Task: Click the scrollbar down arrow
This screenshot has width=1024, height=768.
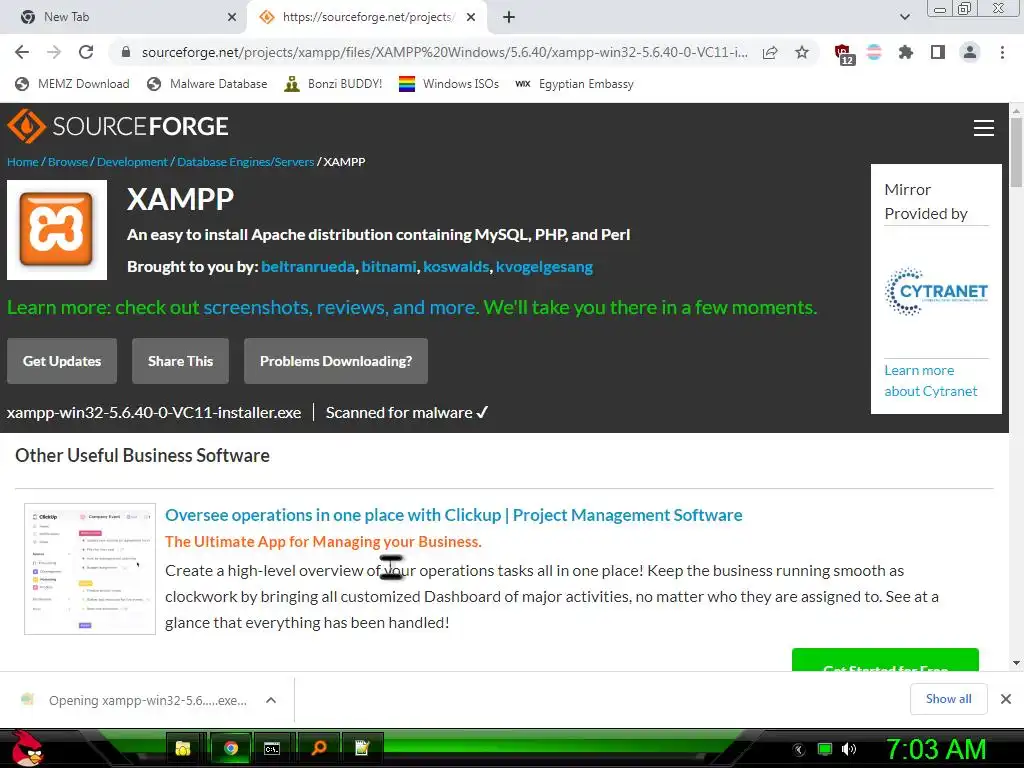Action: pos(1016,663)
